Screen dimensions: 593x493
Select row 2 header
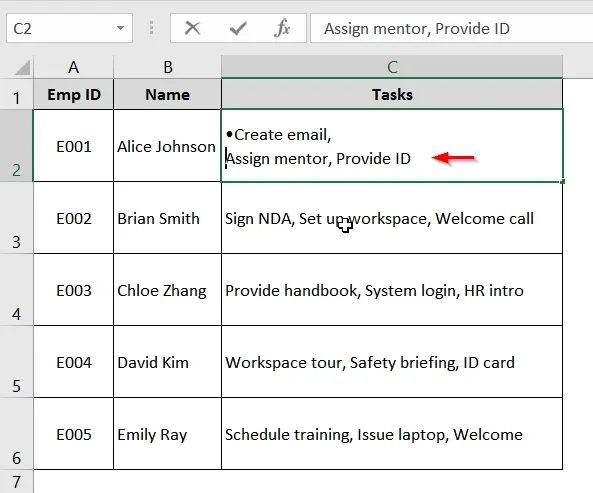tap(16, 146)
